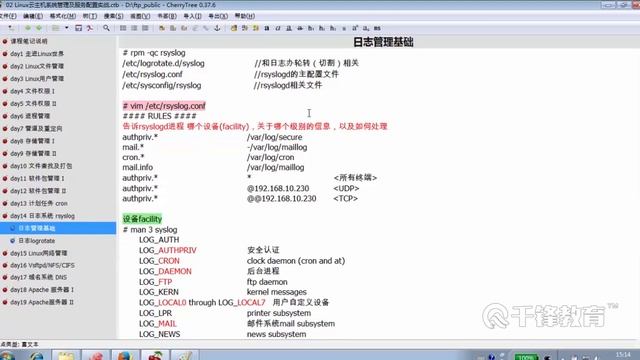Select the day13 计划任务 cron node
The image size is (640, 360).
pos(39,203)
